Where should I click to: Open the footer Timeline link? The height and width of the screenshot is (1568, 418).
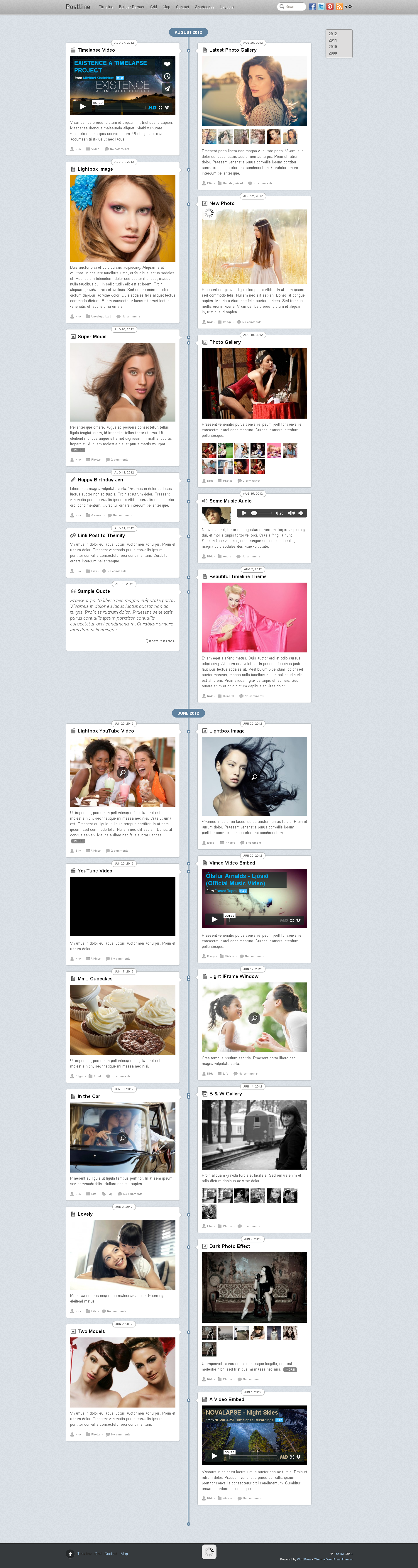click(x=84, y=1553)
